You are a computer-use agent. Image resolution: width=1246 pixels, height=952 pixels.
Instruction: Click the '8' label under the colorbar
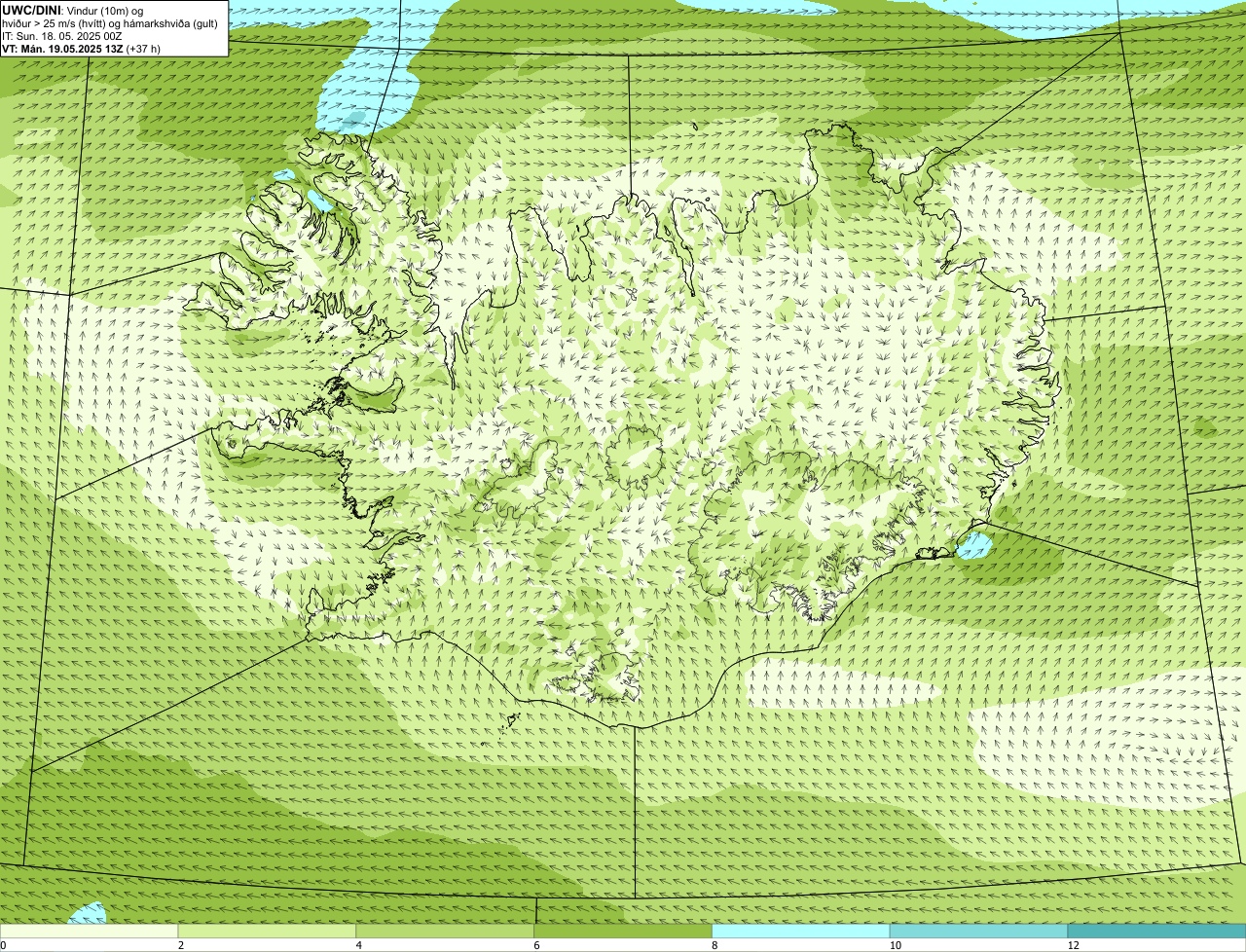coord(715,945)
